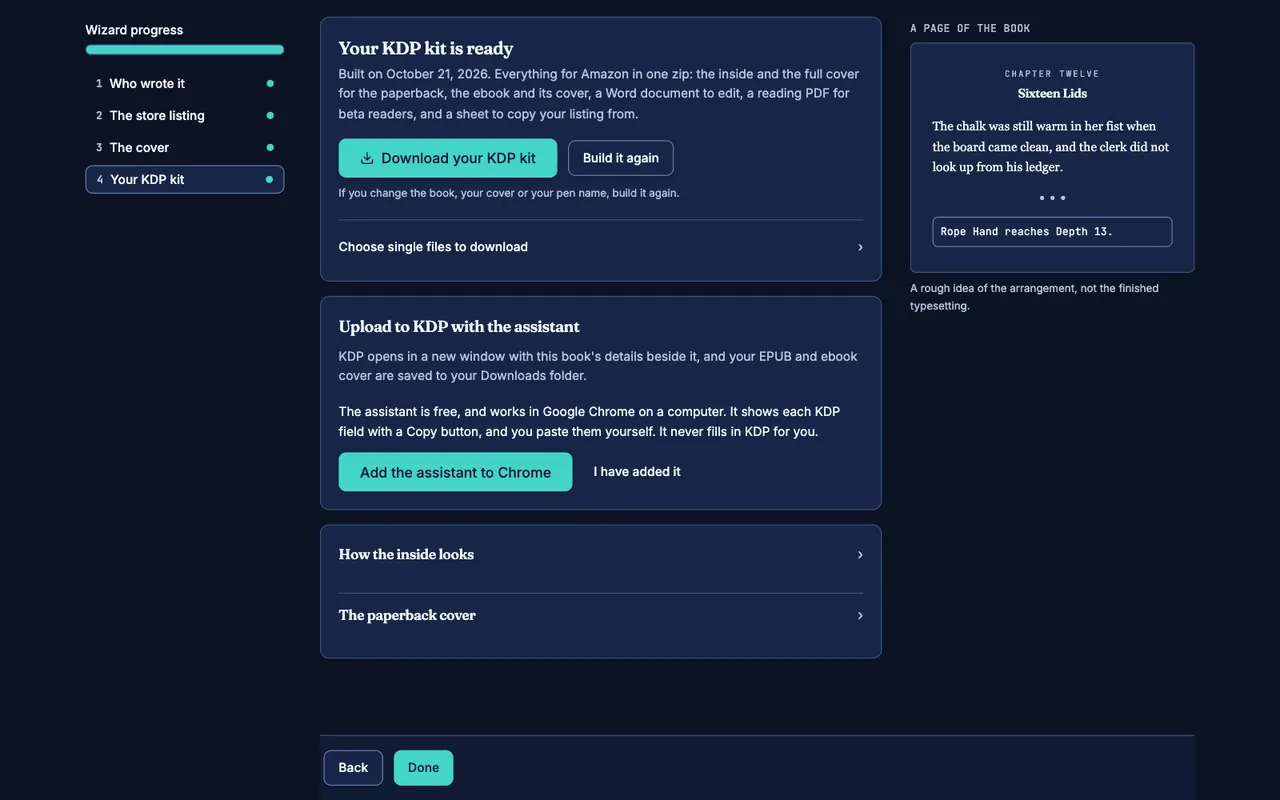Click the 'A PAGE OF THE BOOK' label
This screenshot has width=1280, height=800.
click(x=970, y=28)
